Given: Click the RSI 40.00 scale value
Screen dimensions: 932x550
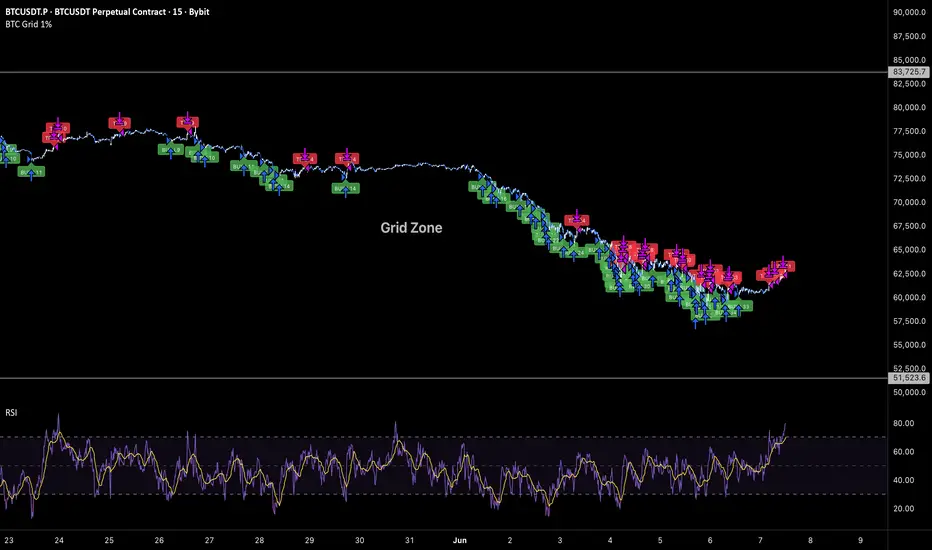Looking at the screenshot, I should 903,480.
